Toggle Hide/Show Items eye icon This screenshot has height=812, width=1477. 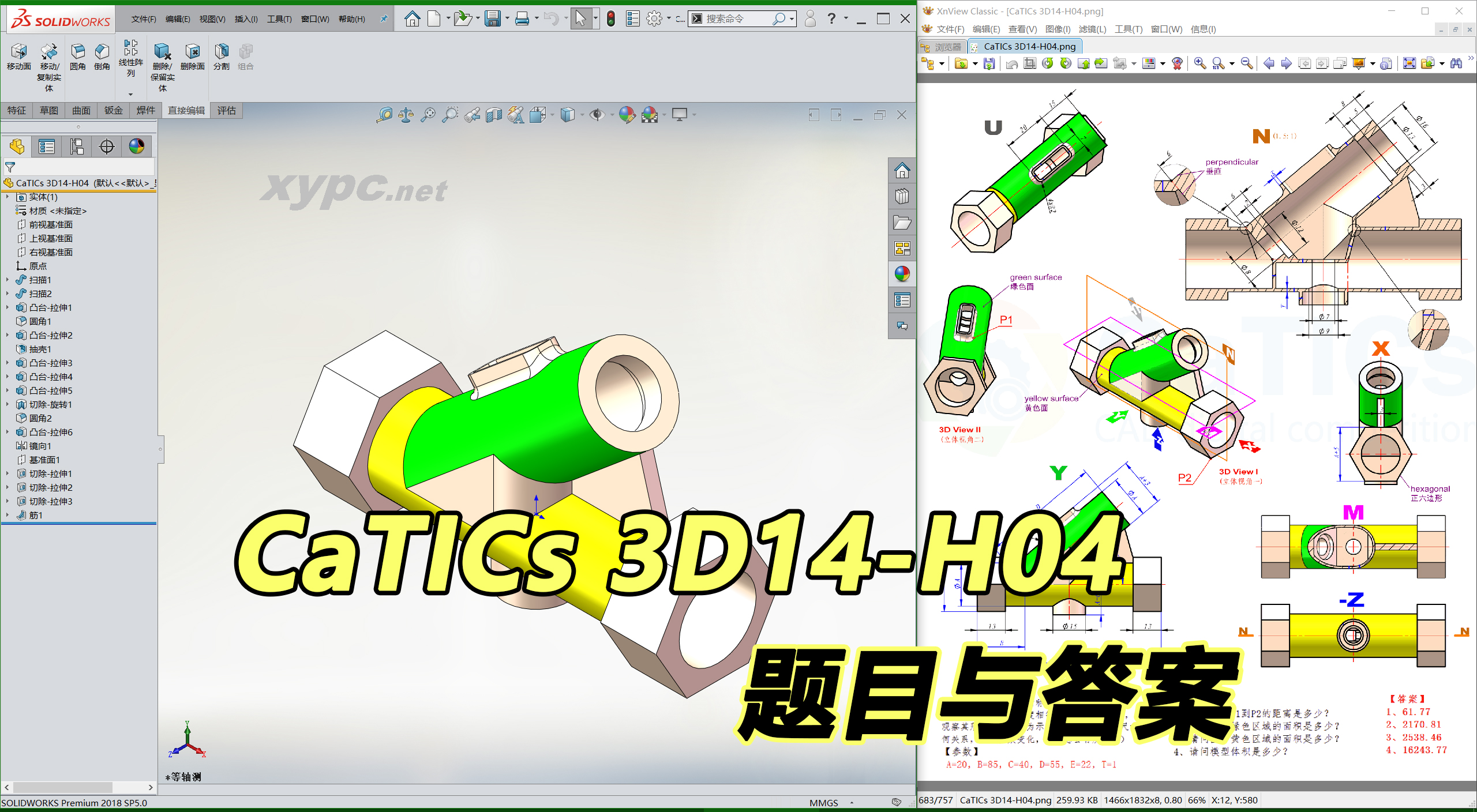pos(597,115)
